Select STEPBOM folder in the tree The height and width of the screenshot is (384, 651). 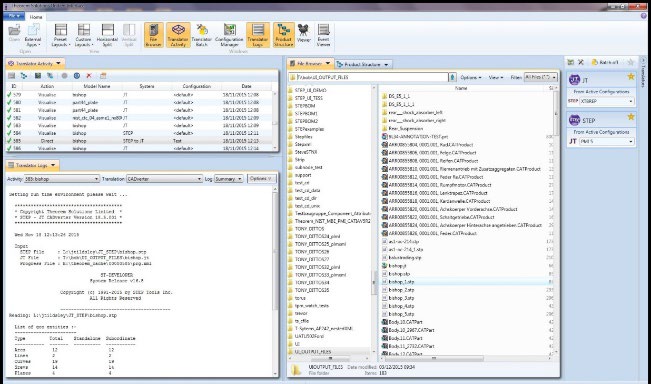tap(306, 106)
